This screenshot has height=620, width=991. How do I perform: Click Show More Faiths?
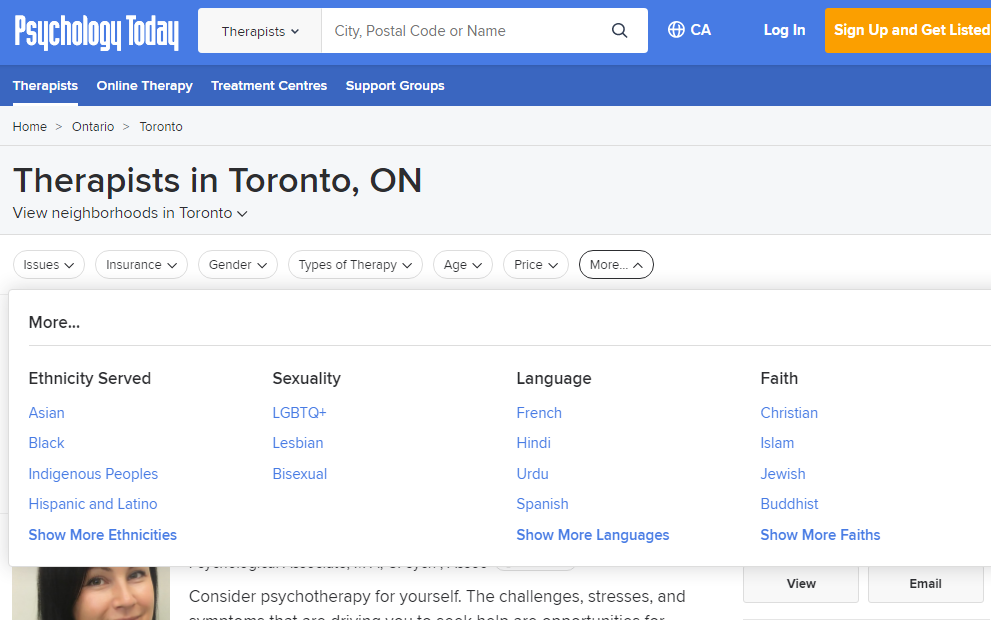point(820,535)
